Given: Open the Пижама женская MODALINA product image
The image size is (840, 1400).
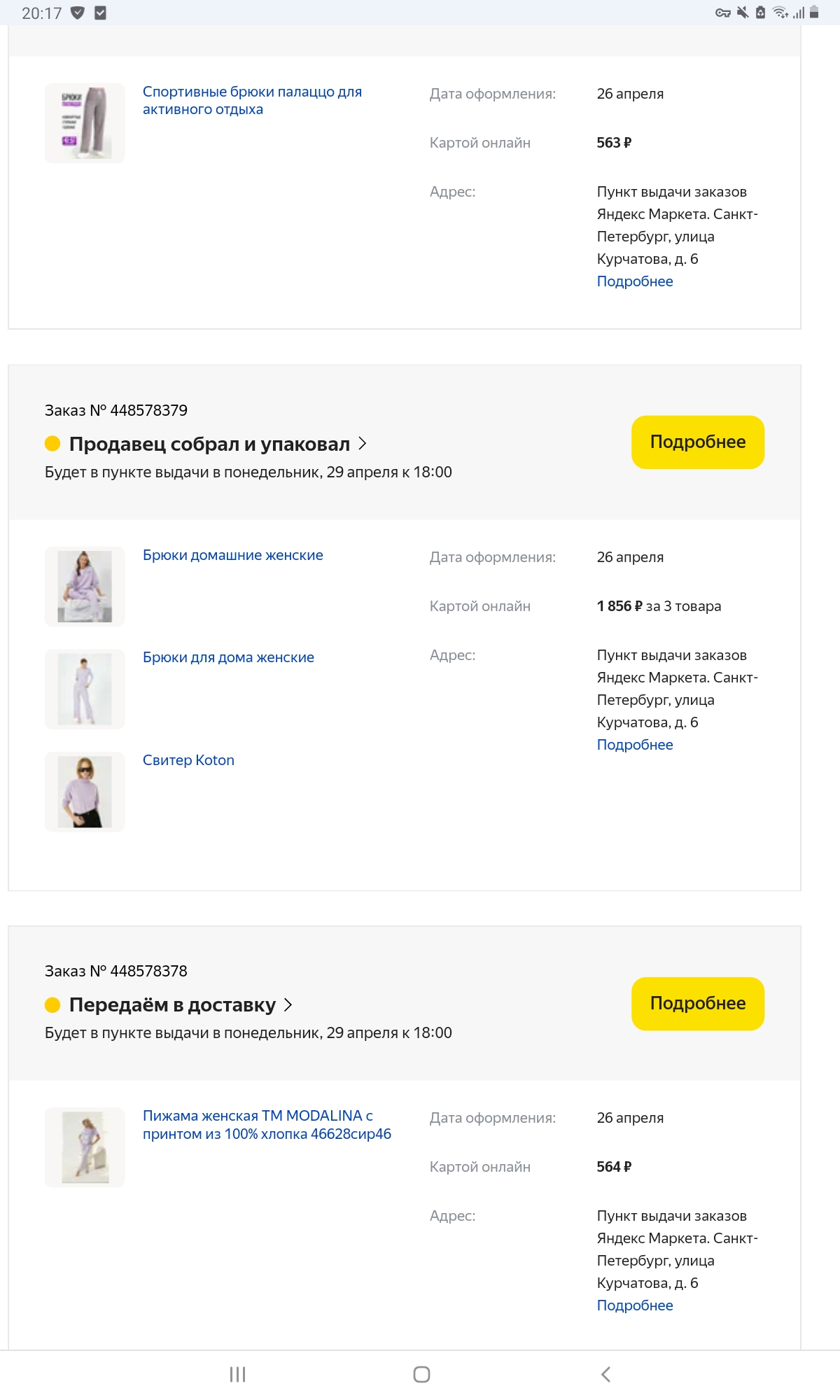Looking at the screenshot, I should click(85, 1147).
